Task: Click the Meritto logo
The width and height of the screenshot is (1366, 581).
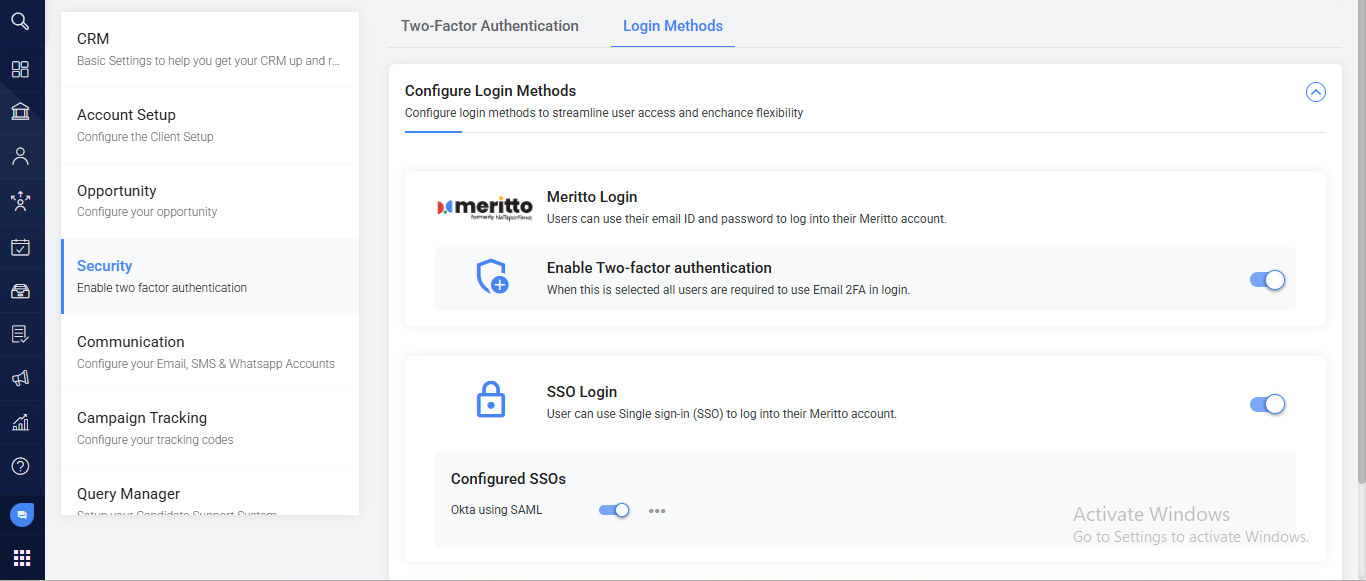Action: tap(485, 208)
